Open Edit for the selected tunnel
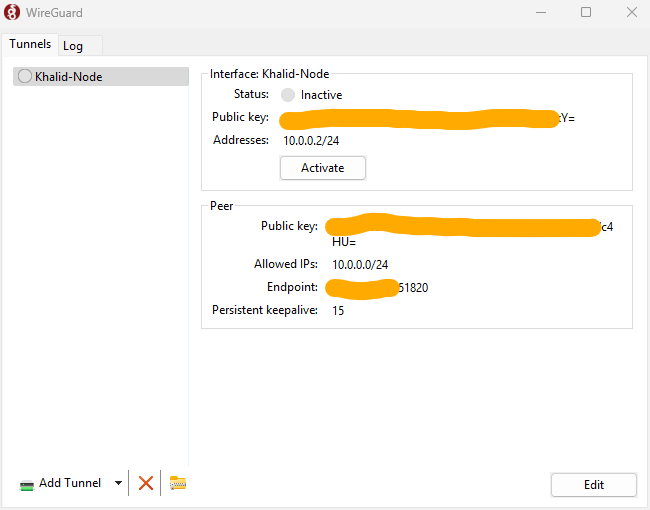 point(594,485)
